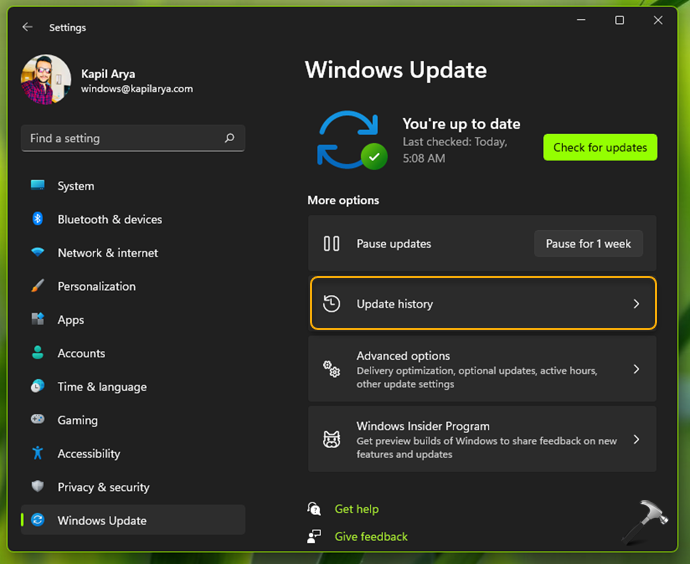Open Advanced options chevron arrow
Viewport: 690px width, 564px height.
click(x=636, y=369)
